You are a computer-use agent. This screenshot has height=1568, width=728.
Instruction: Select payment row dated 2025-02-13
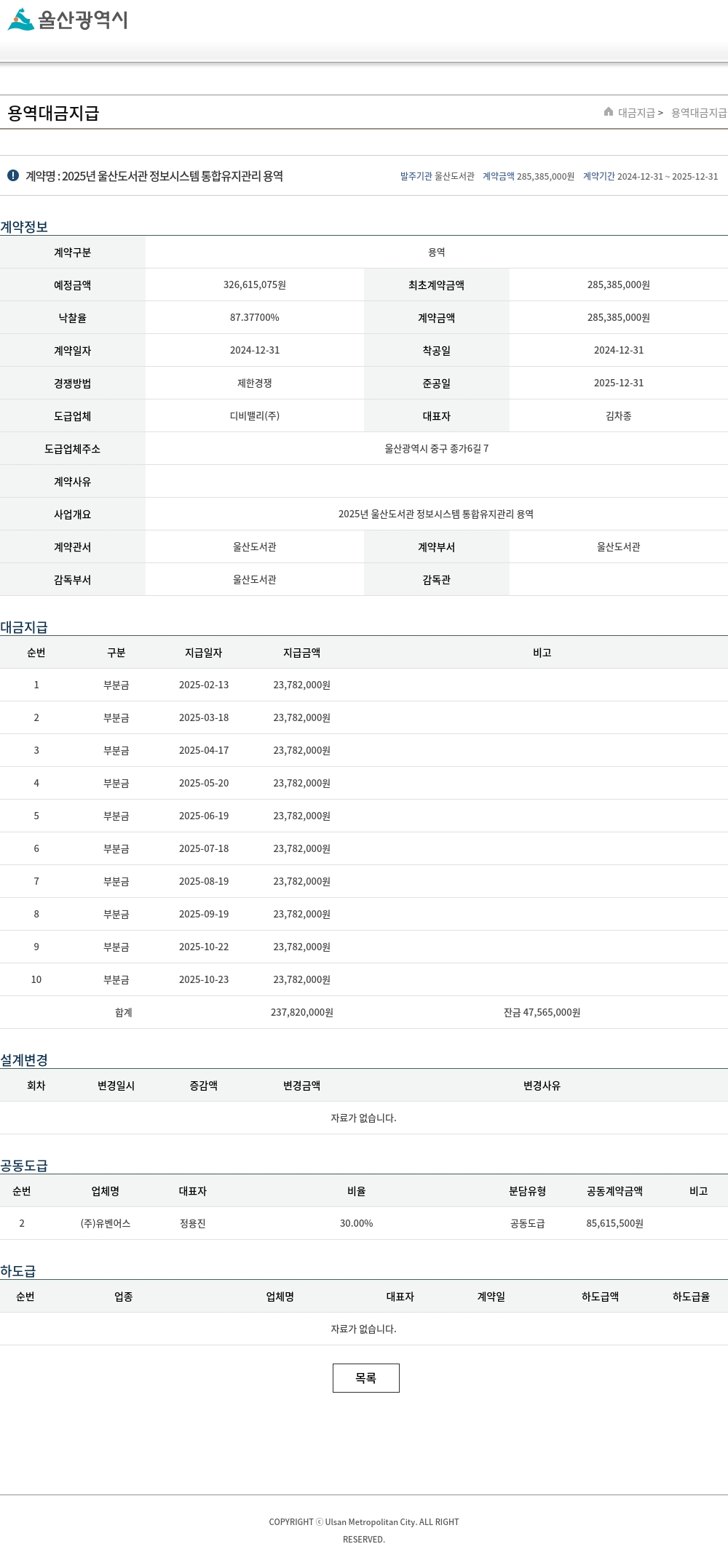pos(204,685)
